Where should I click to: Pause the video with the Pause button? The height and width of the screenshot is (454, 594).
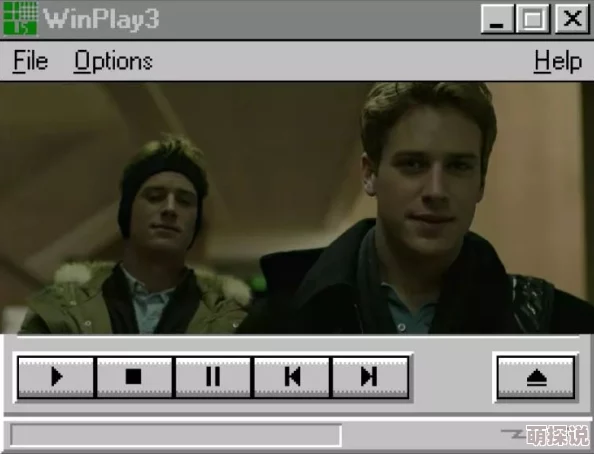pos(213,377)
